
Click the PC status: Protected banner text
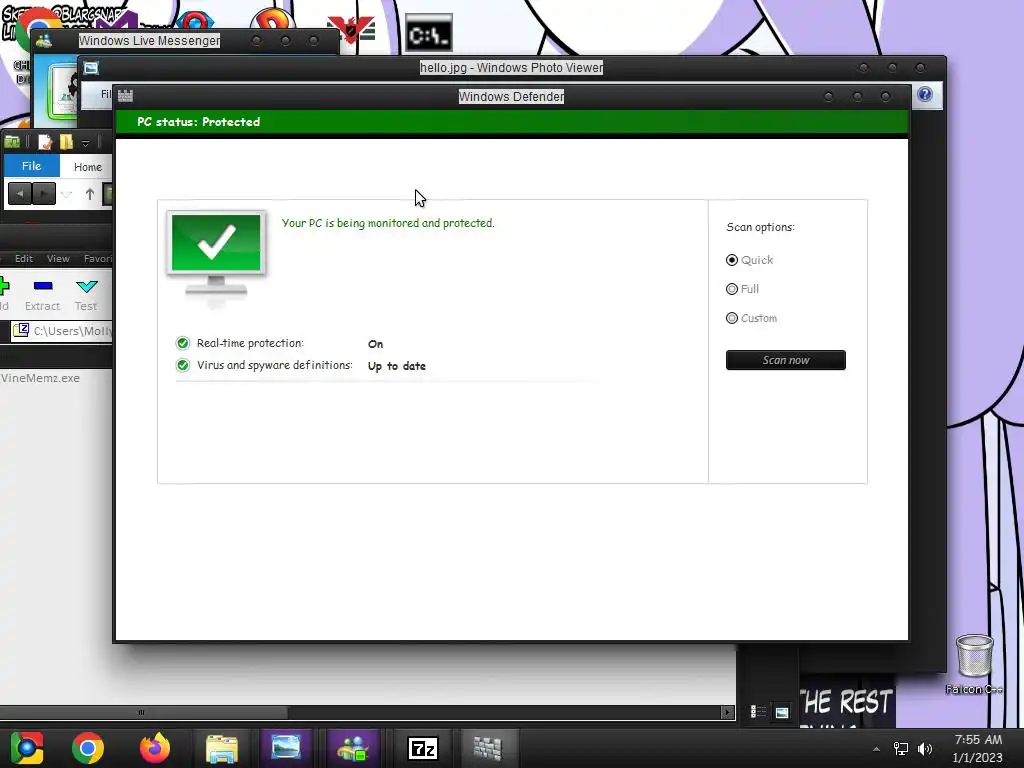tap(199, 121)
